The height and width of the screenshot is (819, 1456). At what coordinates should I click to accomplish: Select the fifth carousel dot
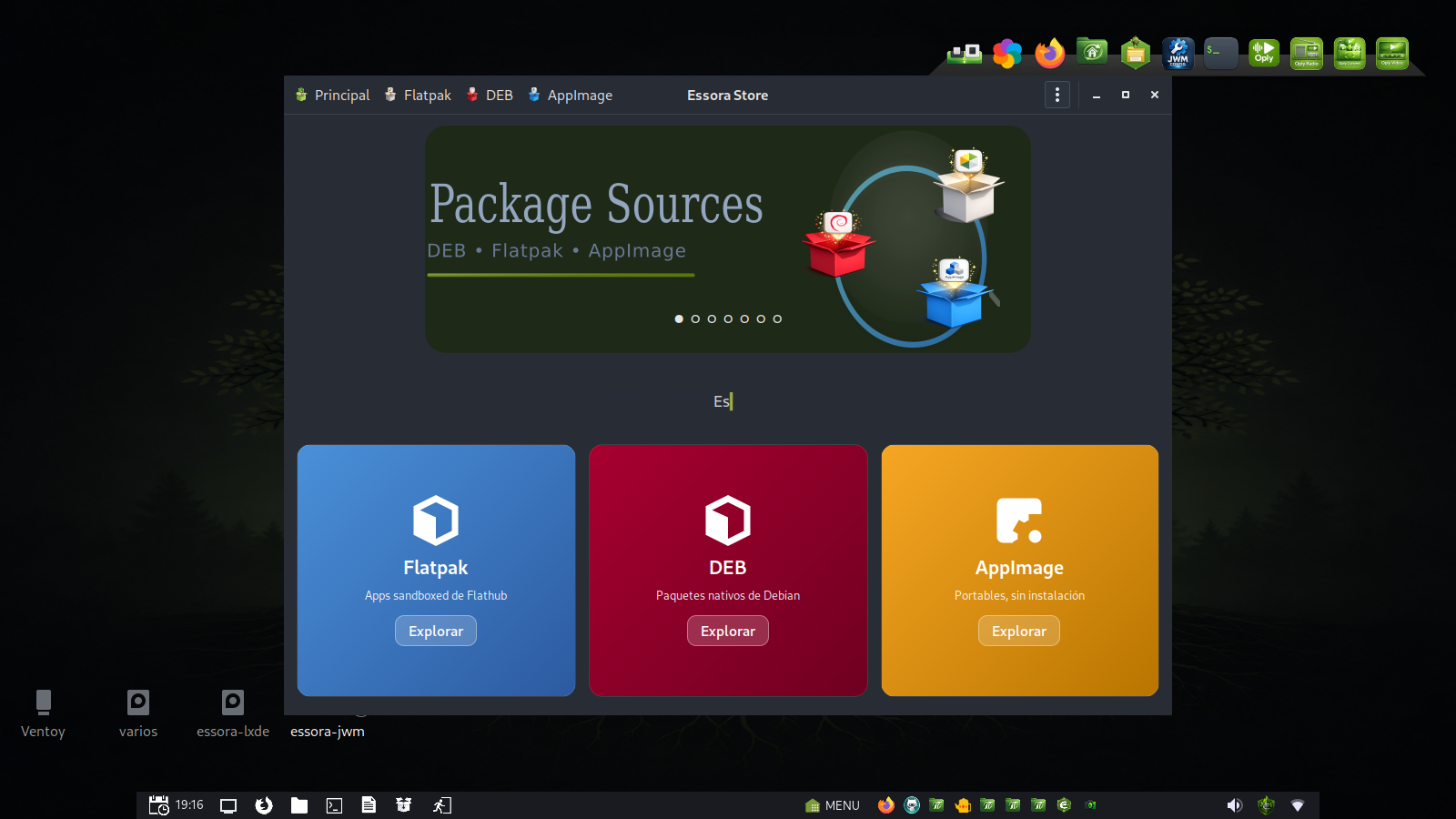[744, 318]
